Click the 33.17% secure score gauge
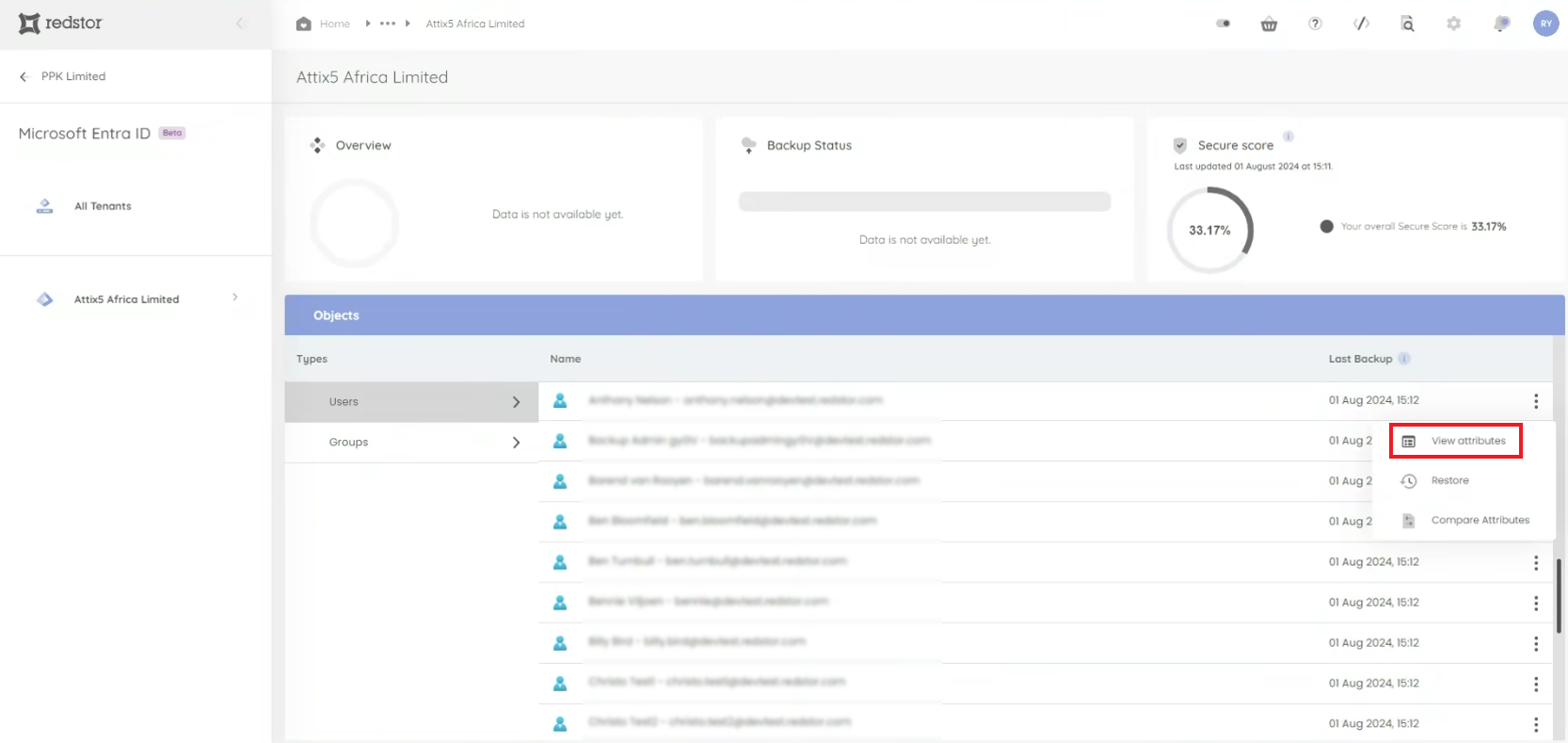 coord(1210,230)
